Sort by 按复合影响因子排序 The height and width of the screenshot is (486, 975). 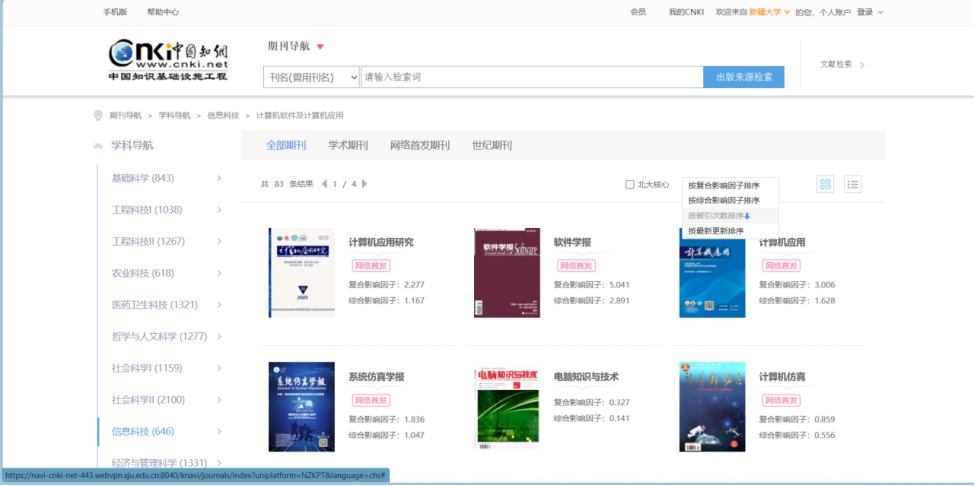tap(724, 185)
